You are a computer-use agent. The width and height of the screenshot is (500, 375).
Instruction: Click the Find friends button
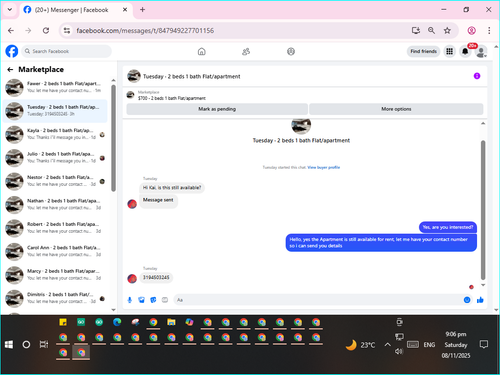click(x=423, y=51)
